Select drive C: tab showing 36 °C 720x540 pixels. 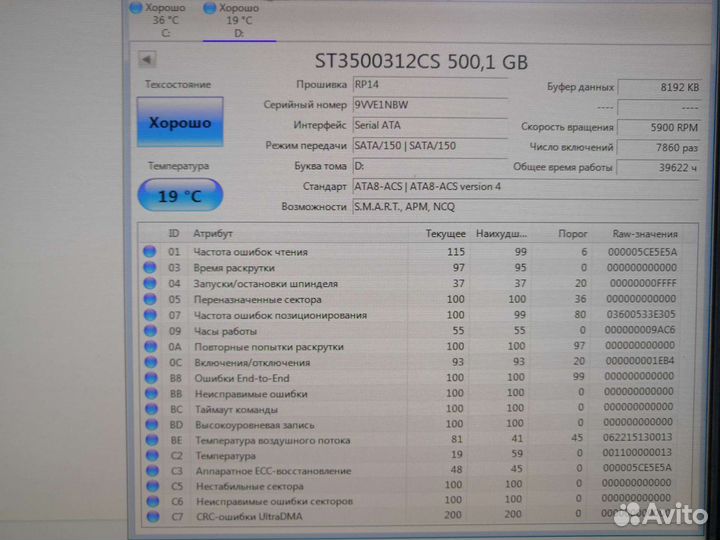coord(158,20)
